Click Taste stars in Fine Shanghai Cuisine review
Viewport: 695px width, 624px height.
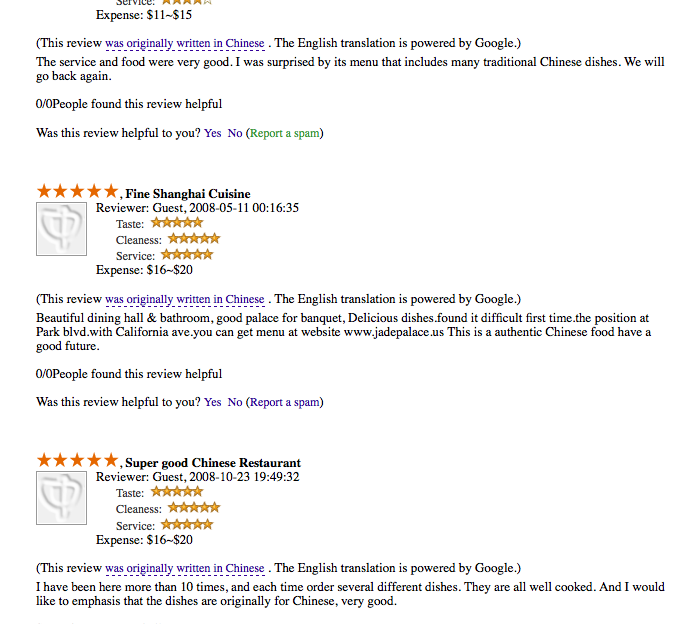click(x=177, y=222)
